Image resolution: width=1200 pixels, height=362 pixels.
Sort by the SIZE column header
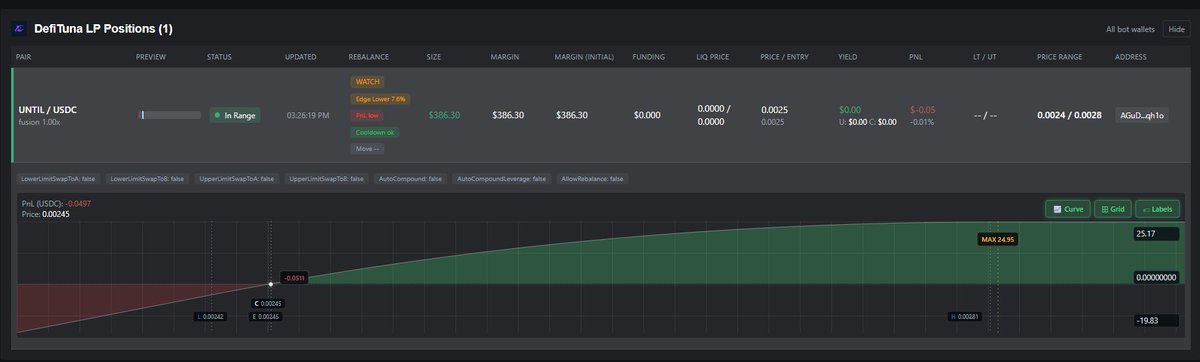(434, 56)
